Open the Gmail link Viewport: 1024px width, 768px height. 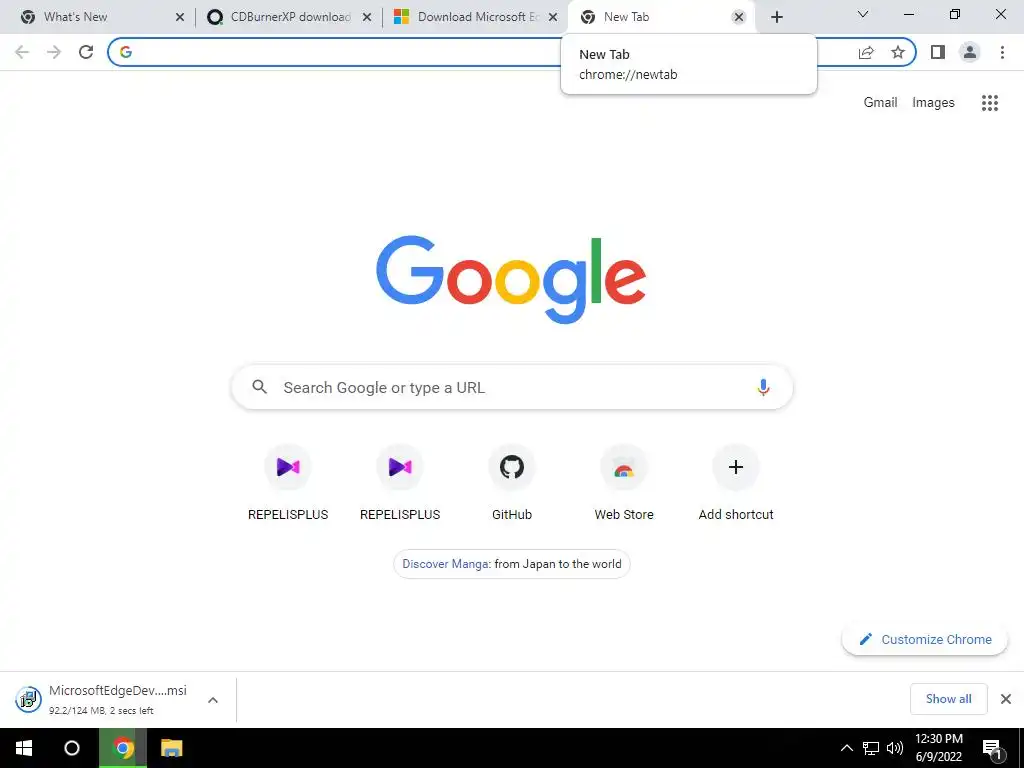click(880, 103)
